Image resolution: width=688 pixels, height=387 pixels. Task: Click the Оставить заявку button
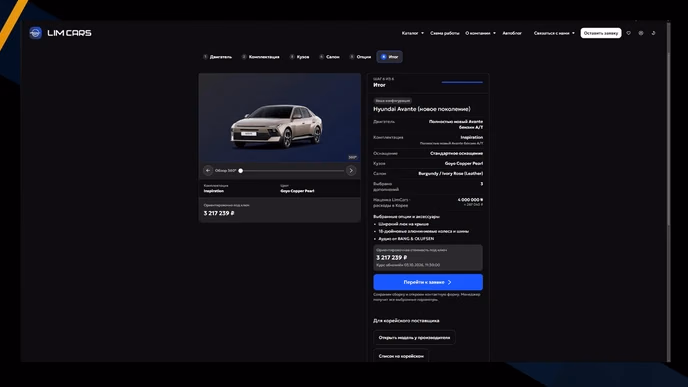coord(601,33)
